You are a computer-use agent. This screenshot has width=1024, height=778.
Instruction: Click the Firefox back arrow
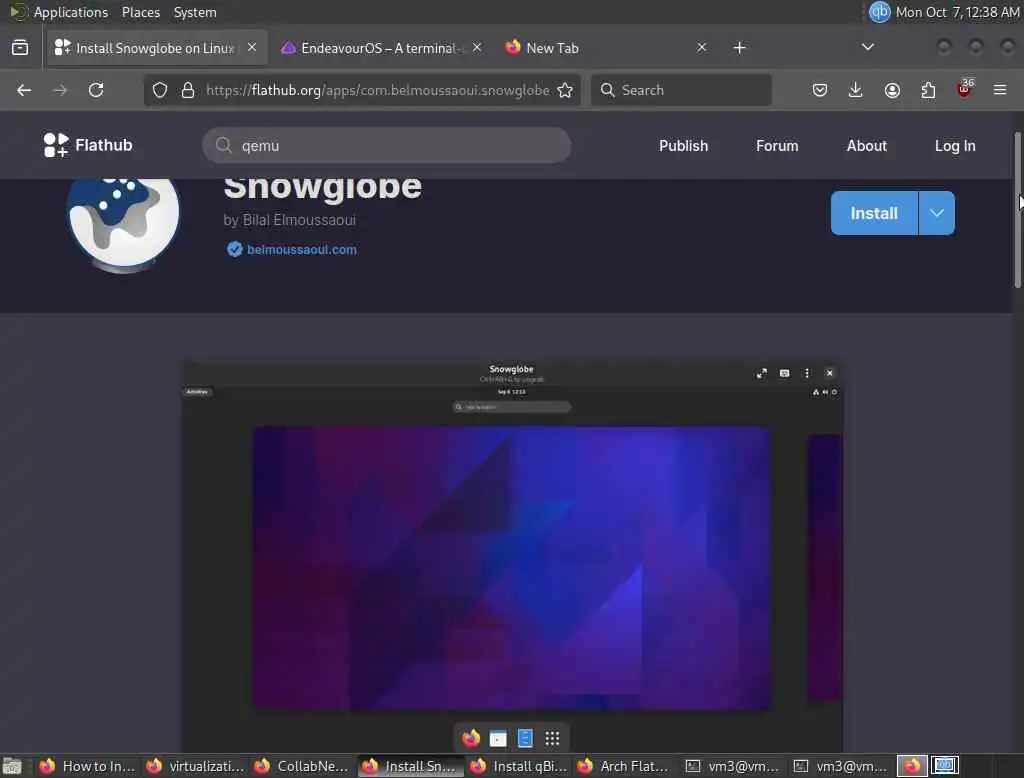[x=24, y=90]
